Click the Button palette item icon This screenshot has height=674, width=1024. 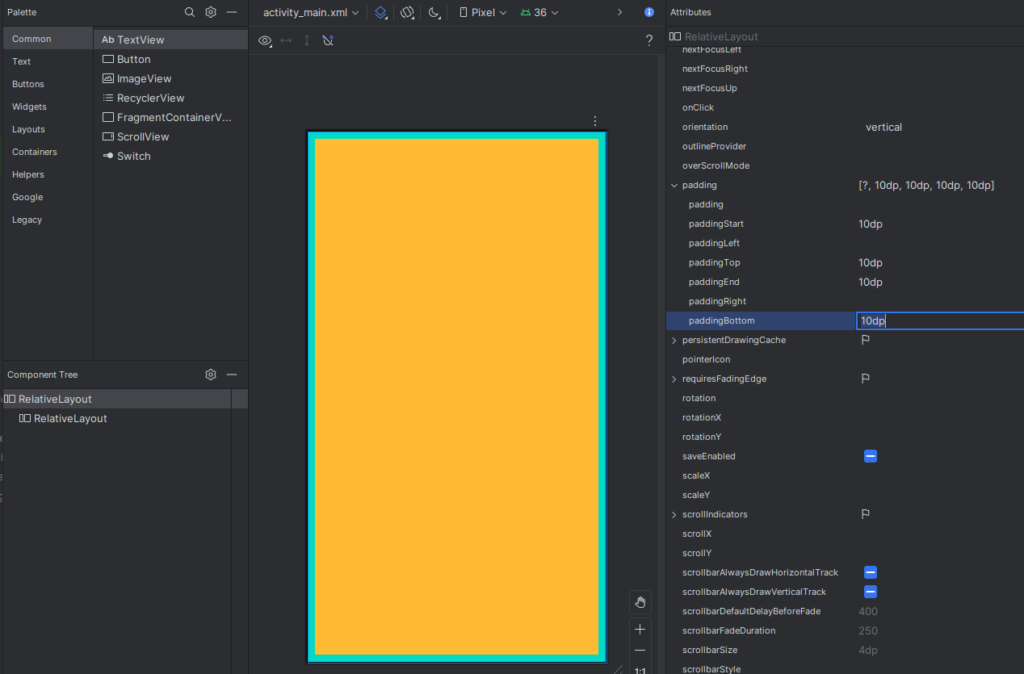108,59
